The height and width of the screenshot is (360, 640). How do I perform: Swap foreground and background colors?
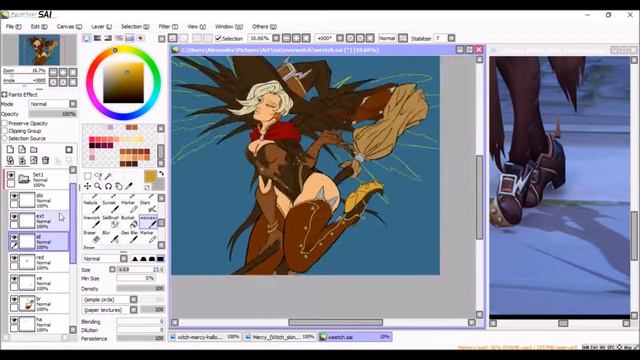pyautogui.click(x=161, y=173)
